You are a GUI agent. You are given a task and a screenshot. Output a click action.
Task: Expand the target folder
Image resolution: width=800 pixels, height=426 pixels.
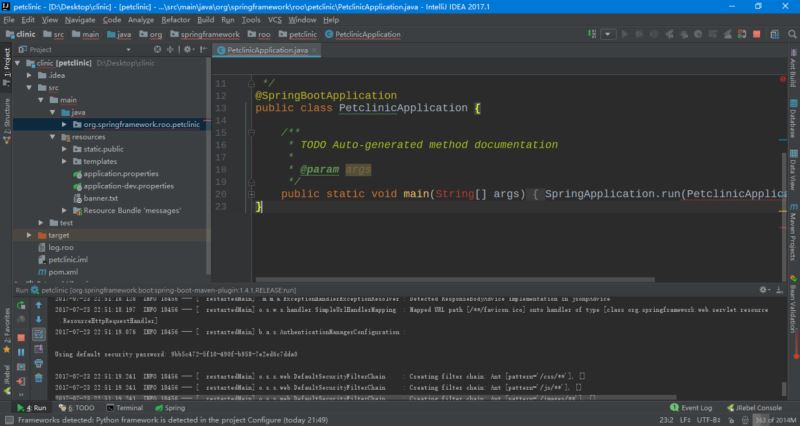(30, 235)
